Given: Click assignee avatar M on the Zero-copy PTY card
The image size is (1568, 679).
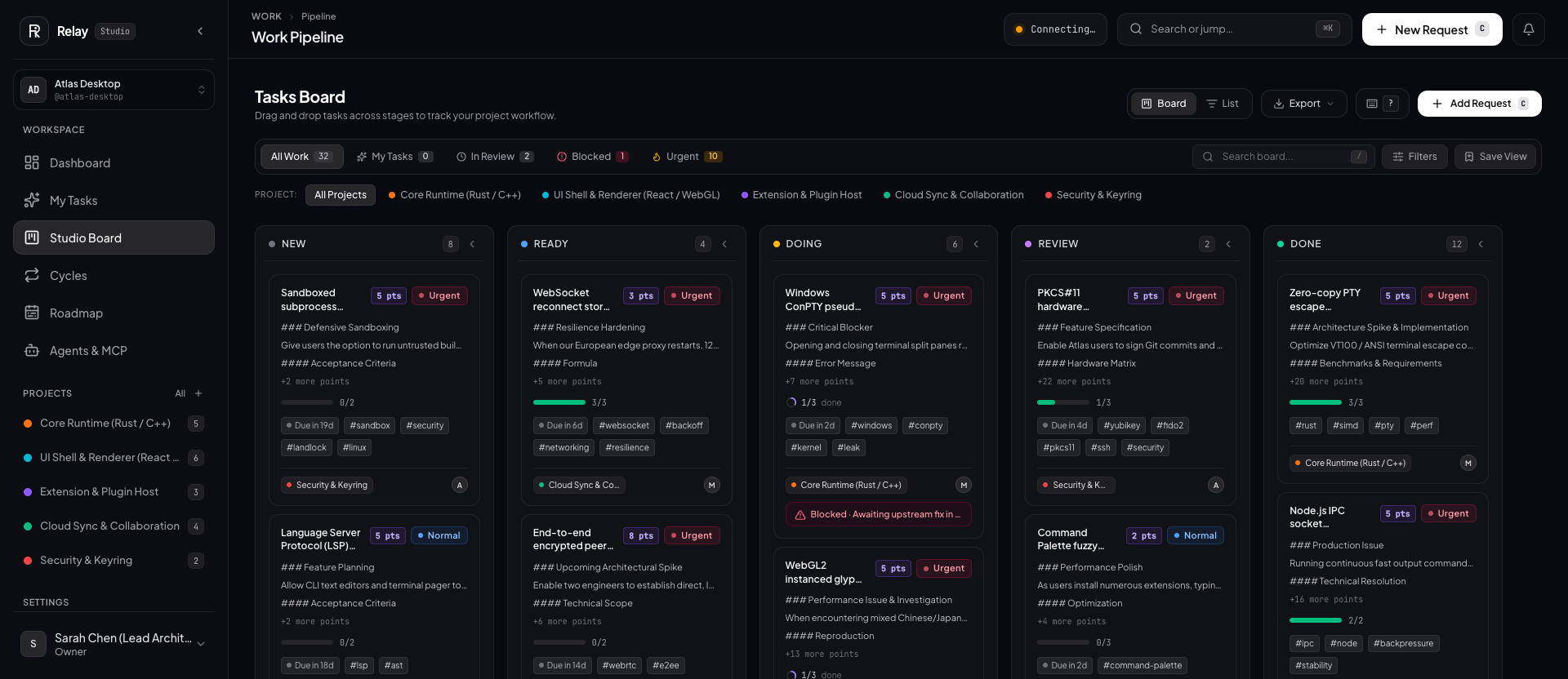Looking at the screenshot, I should [x=1468, y=463].
